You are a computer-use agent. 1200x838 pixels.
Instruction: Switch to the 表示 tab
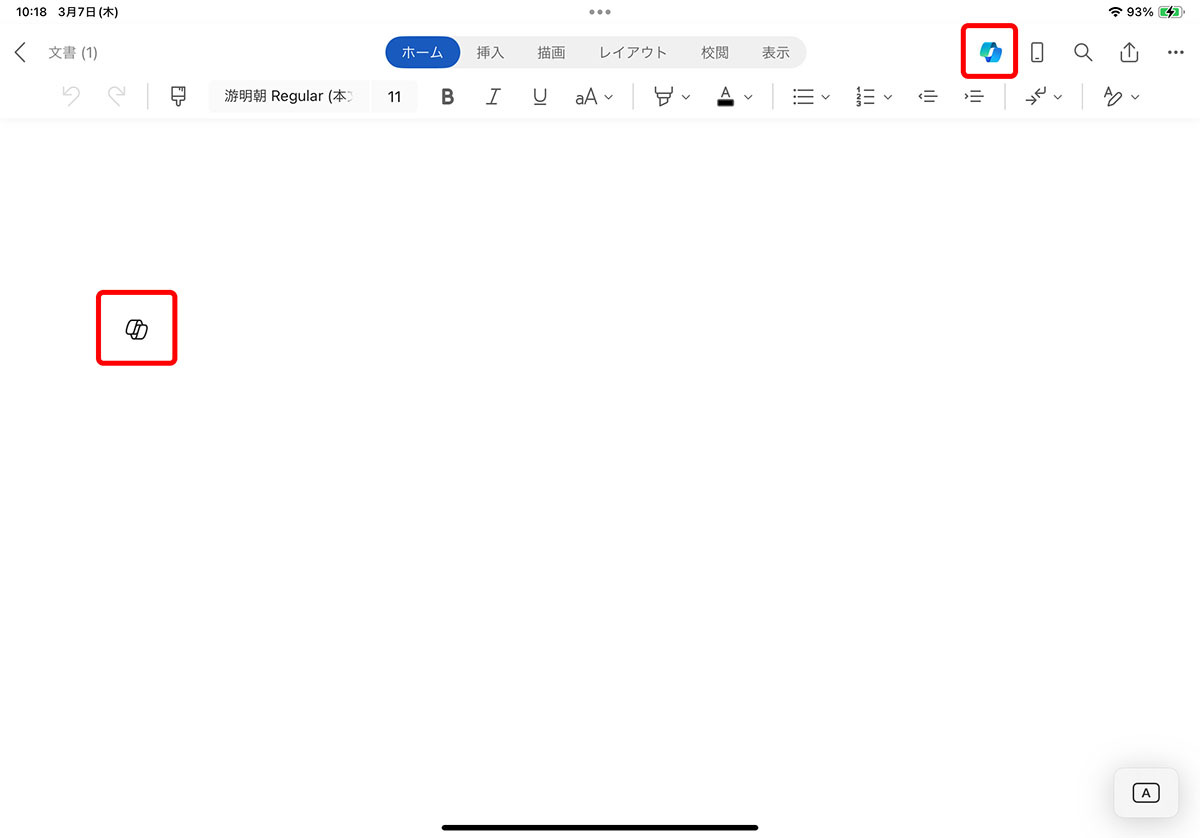click(776, 52)
